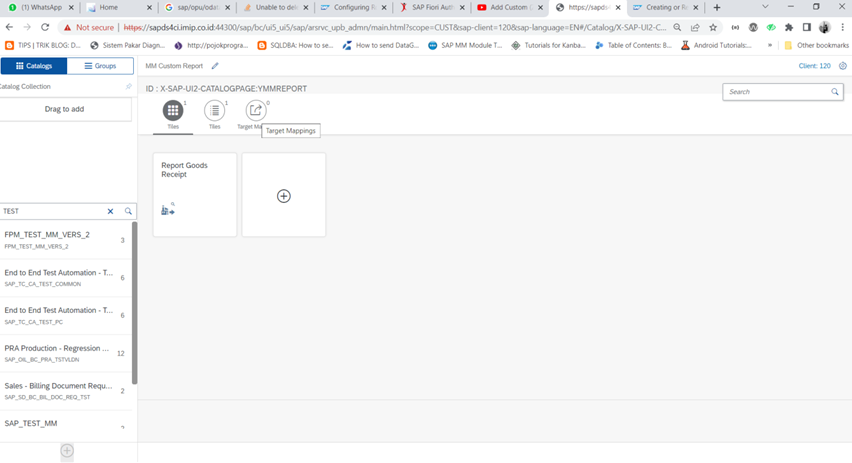Viewport: 852px width, 463px height.
Task: Close the WhatsApp browser tab
Action: 71,8
